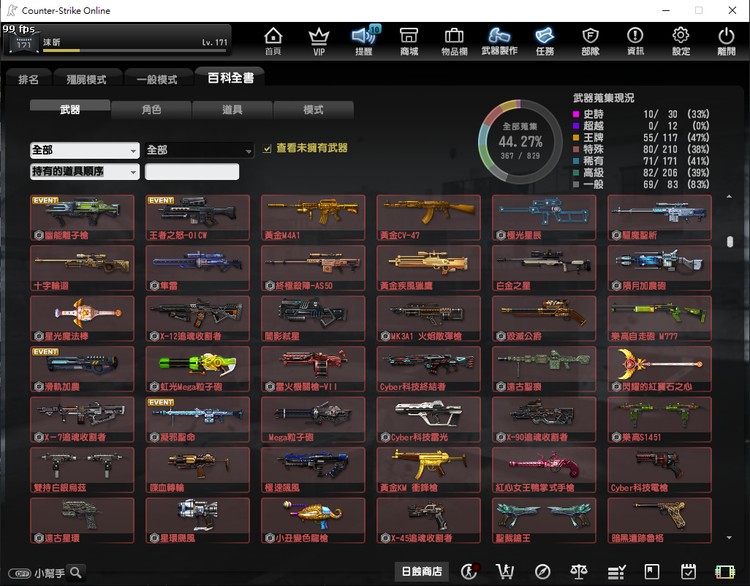
Task: Click the orange 王牌 color swatch
Action: 576,137
